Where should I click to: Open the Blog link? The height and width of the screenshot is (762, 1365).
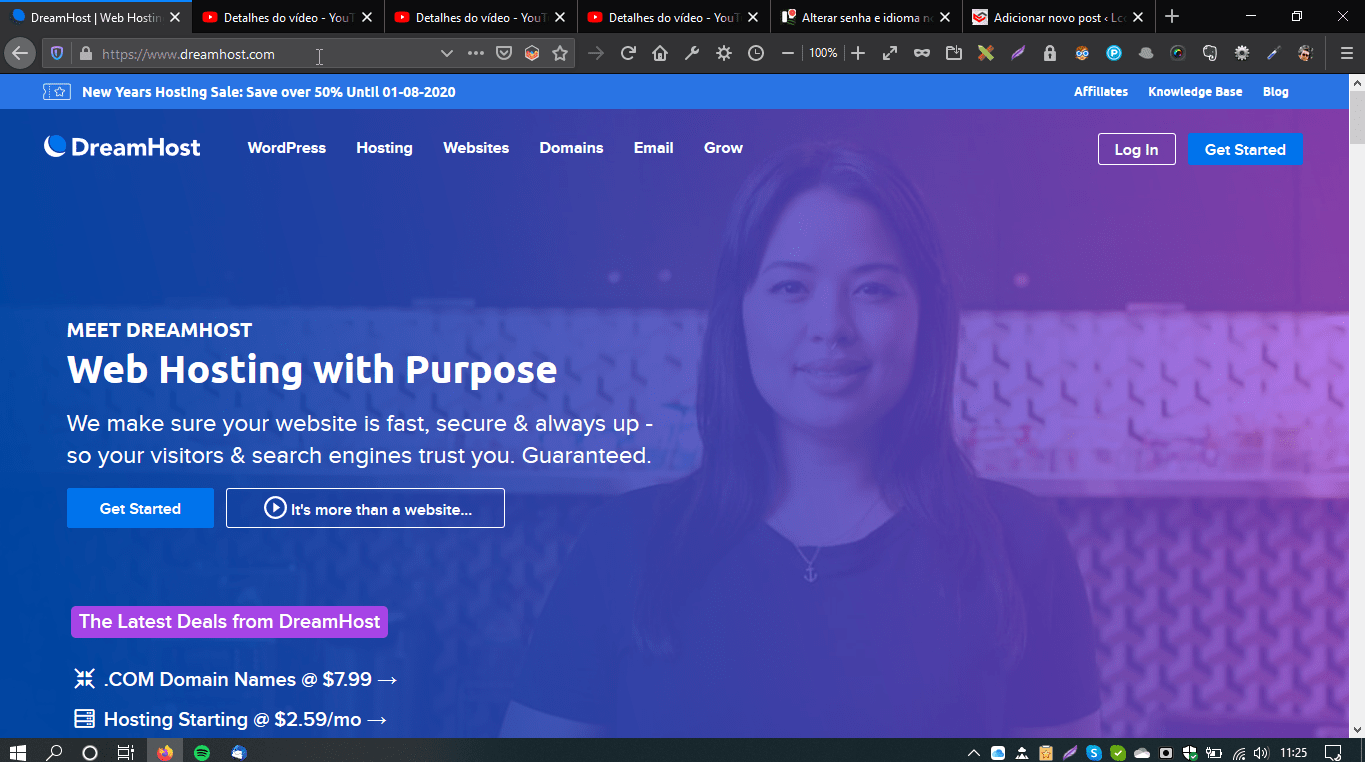pos(1276,92)
